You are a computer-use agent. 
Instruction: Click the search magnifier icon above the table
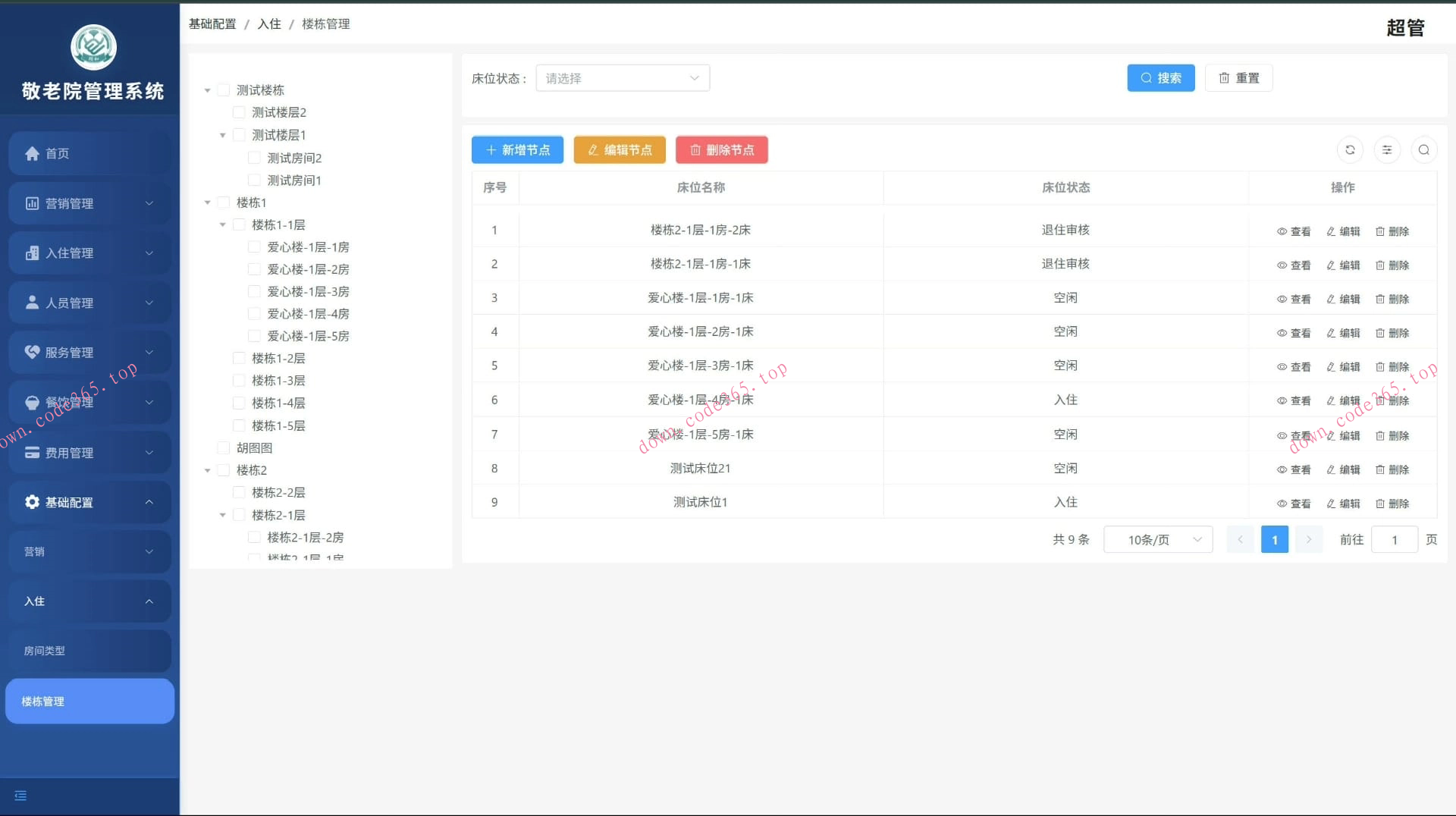(1423, 149)
